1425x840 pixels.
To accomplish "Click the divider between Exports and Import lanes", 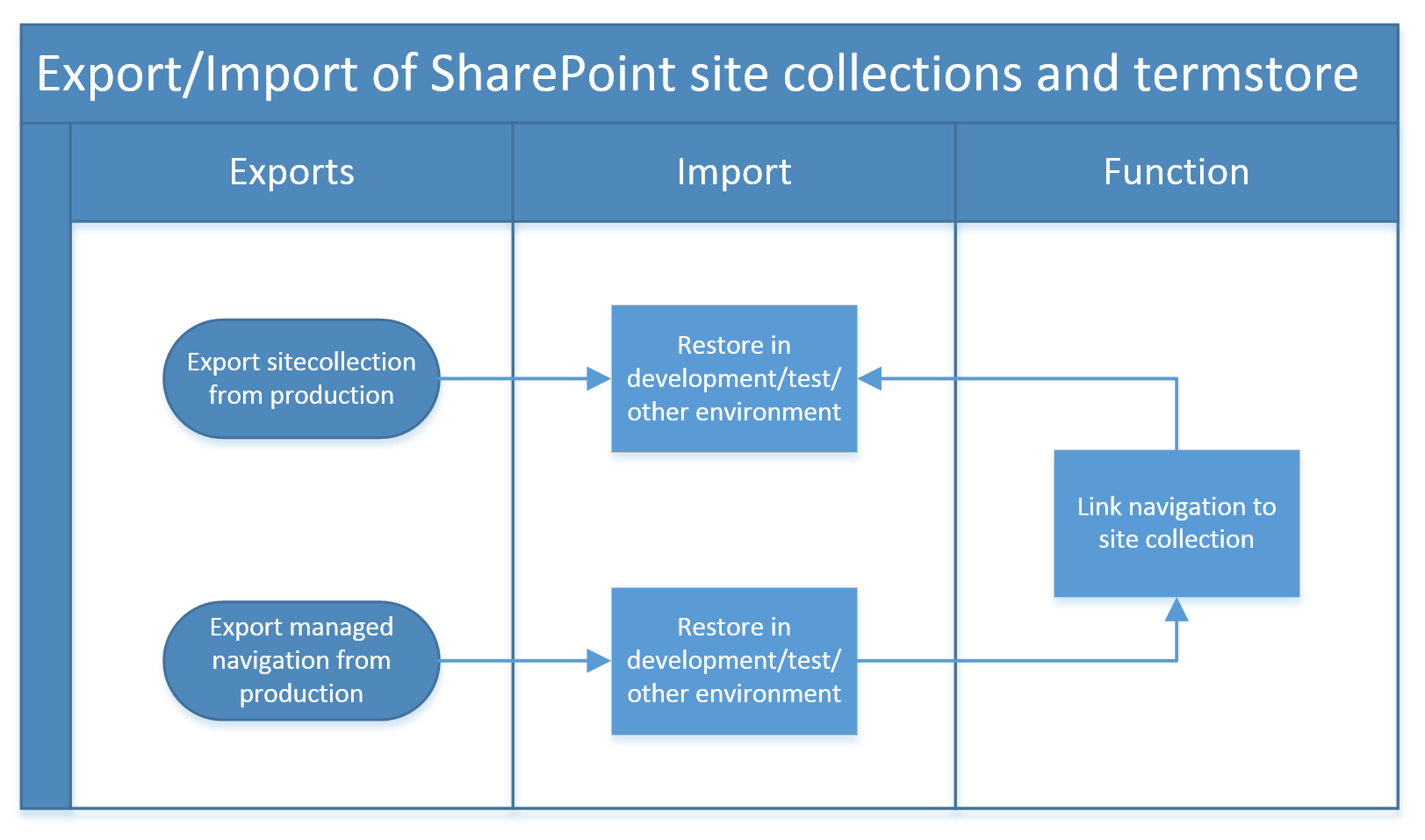I will coord(513,527).
